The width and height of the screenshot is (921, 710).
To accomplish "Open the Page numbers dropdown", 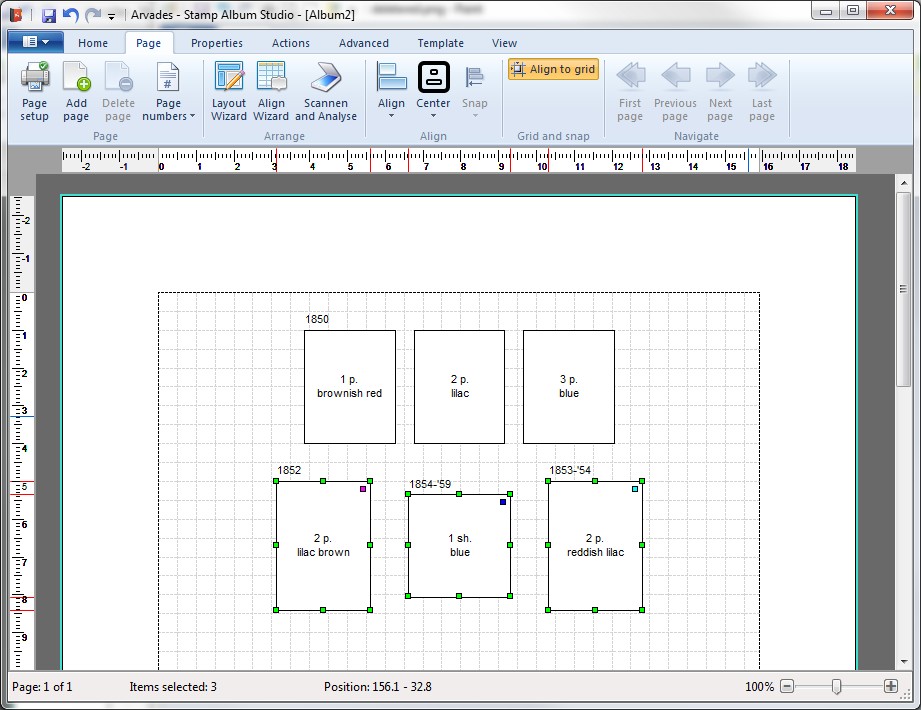I will pos(168,92).
